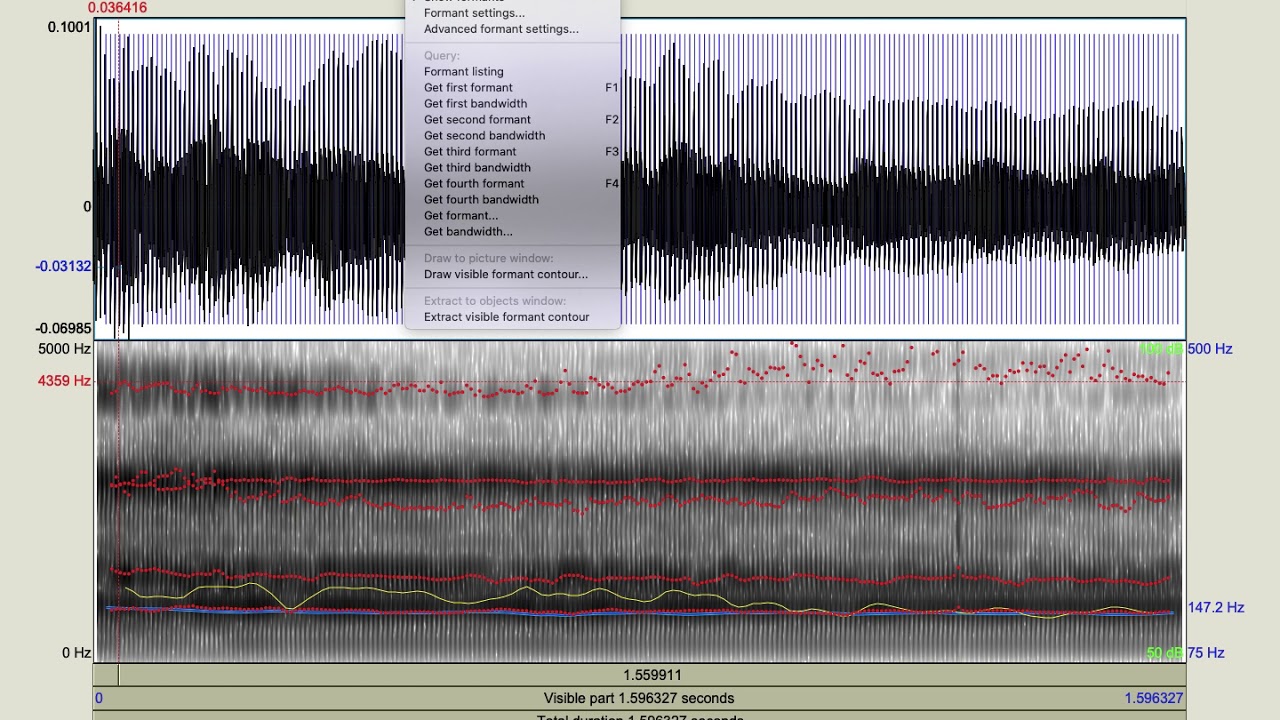Click the 0 Hz spectrogram bottom label
1280x720 pixels.
point(77,653)
